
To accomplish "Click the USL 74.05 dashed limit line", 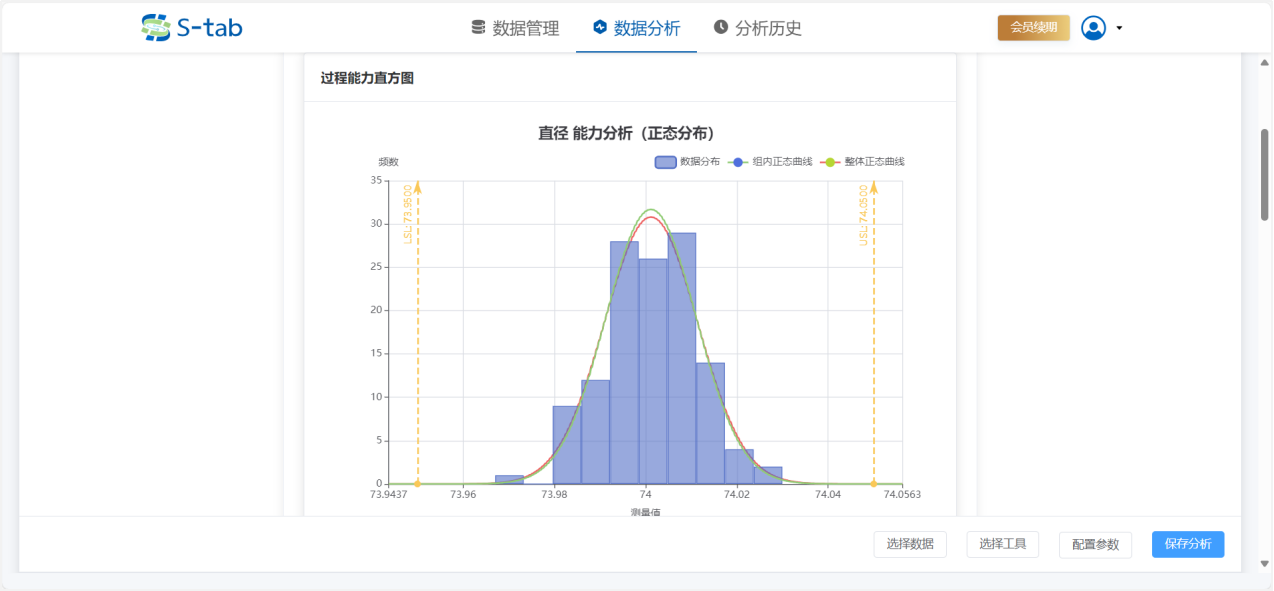I will pos(874,350).
